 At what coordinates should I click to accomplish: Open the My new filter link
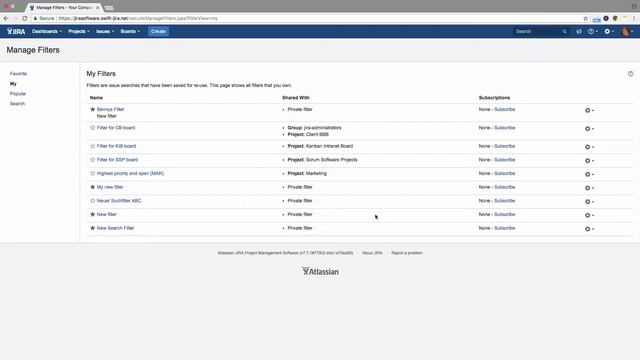click(x=110, y=187)
